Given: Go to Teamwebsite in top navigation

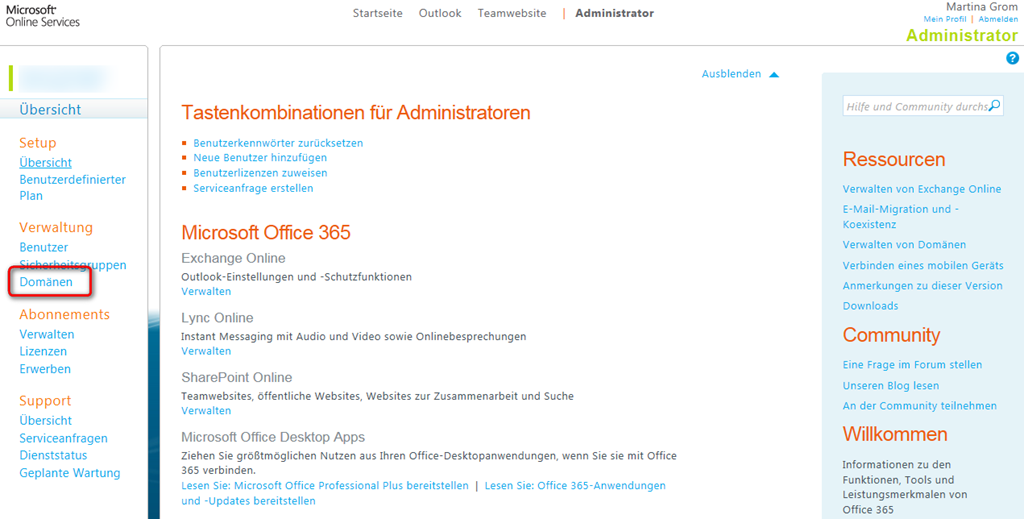Looking at the screenshot, I should pyautogui.click(x=512, y=13).
